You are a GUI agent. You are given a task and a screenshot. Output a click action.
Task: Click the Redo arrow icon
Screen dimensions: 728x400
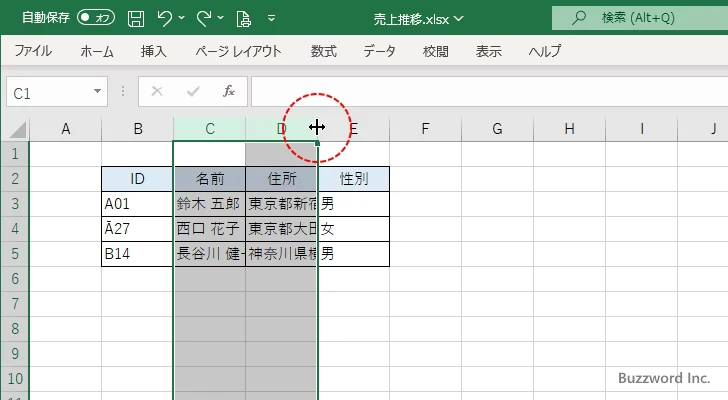point(203,18)
